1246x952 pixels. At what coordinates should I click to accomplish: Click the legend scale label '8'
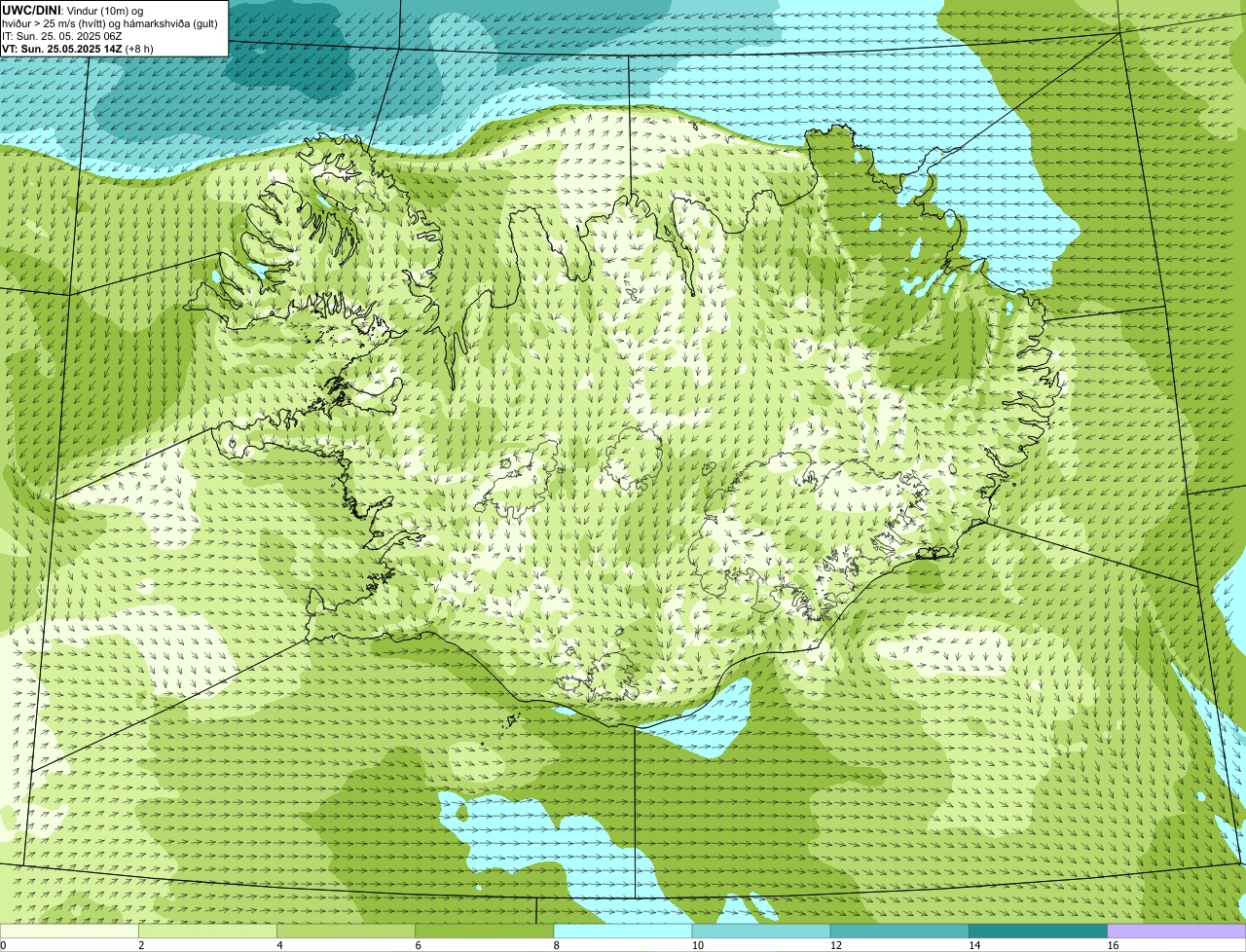click(x=556, y=945)
